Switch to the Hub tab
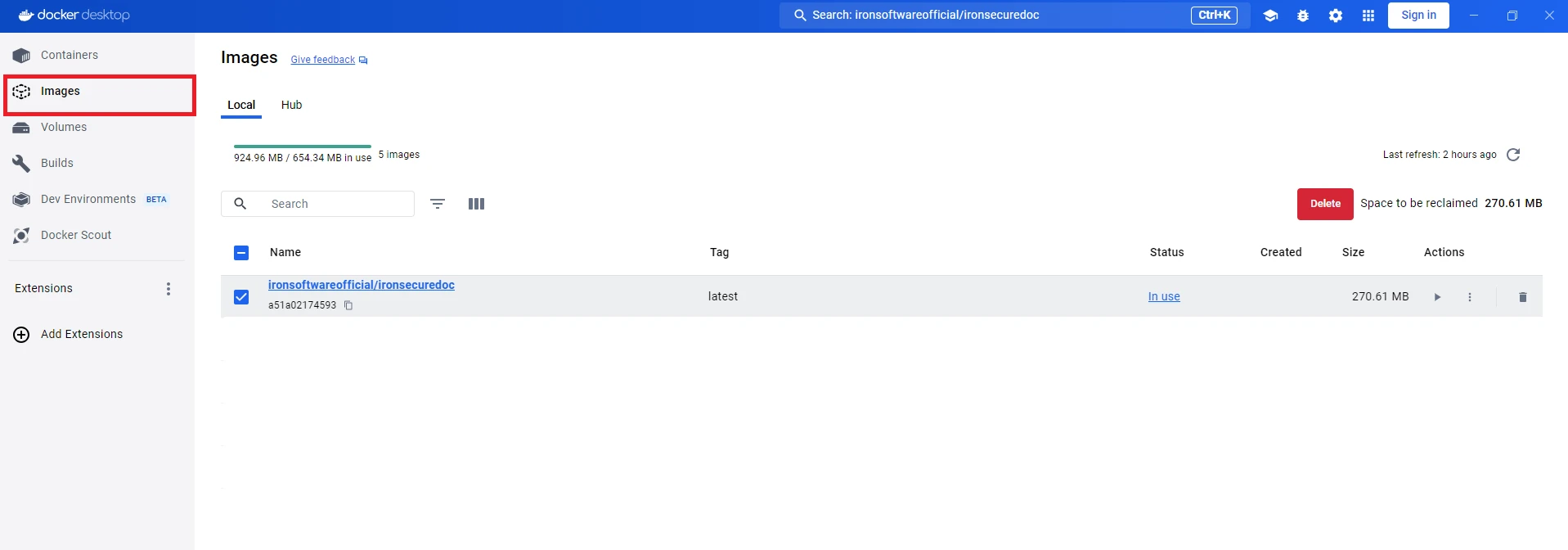This screenshot has width=1568, height=550. (x=291, y=105)
